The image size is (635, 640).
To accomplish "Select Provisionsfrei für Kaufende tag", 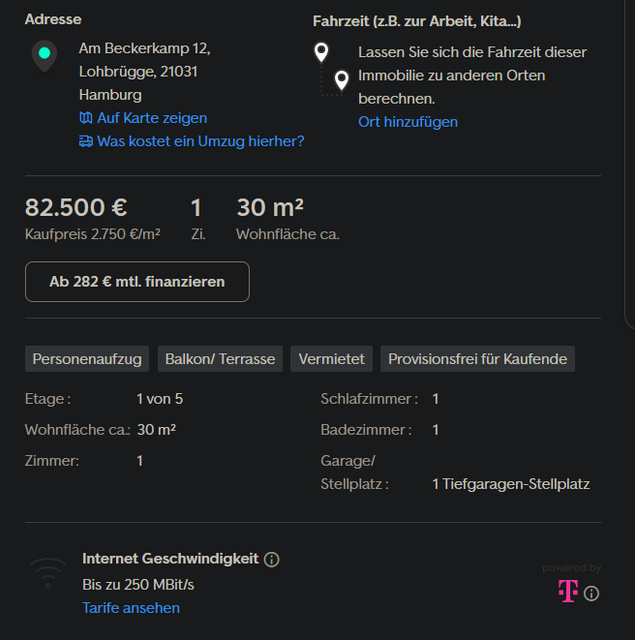I will (477, 359).
